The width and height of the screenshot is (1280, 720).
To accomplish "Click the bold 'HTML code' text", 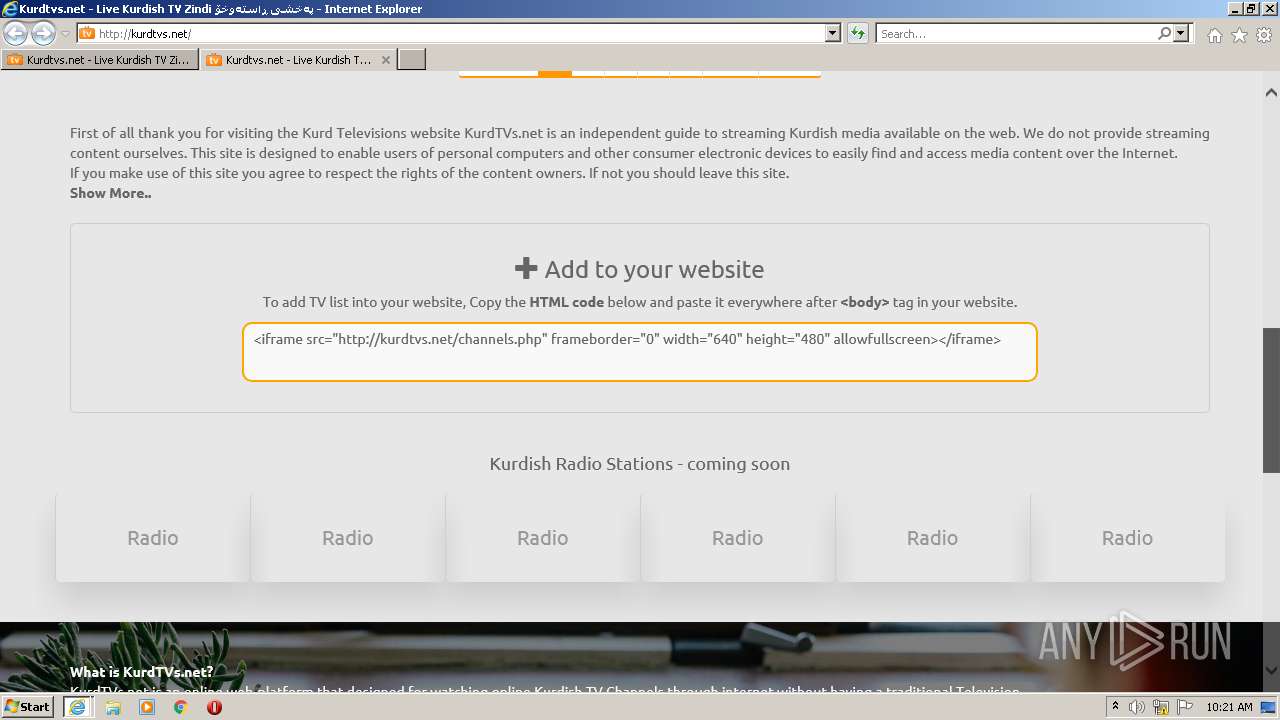I will (x=566, y=302).
